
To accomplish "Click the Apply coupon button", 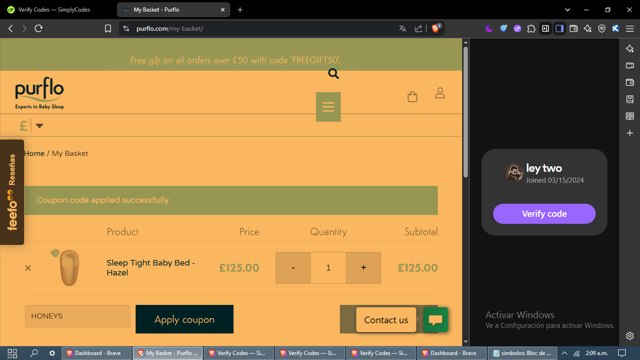I will (x=184, y=319).
